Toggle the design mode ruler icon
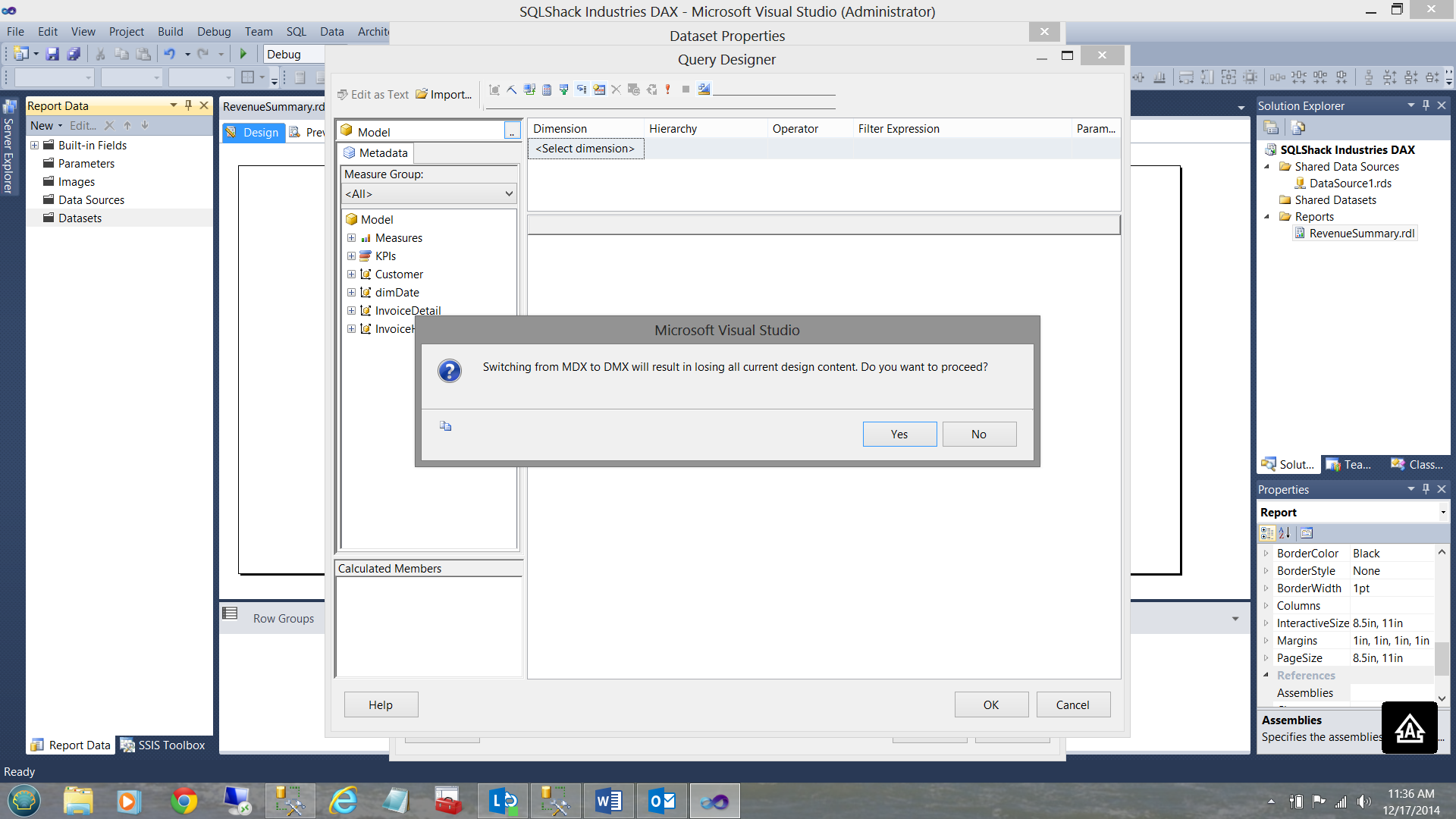The height and width of the screenshot is (819, 1456). [x=704, y=89]
